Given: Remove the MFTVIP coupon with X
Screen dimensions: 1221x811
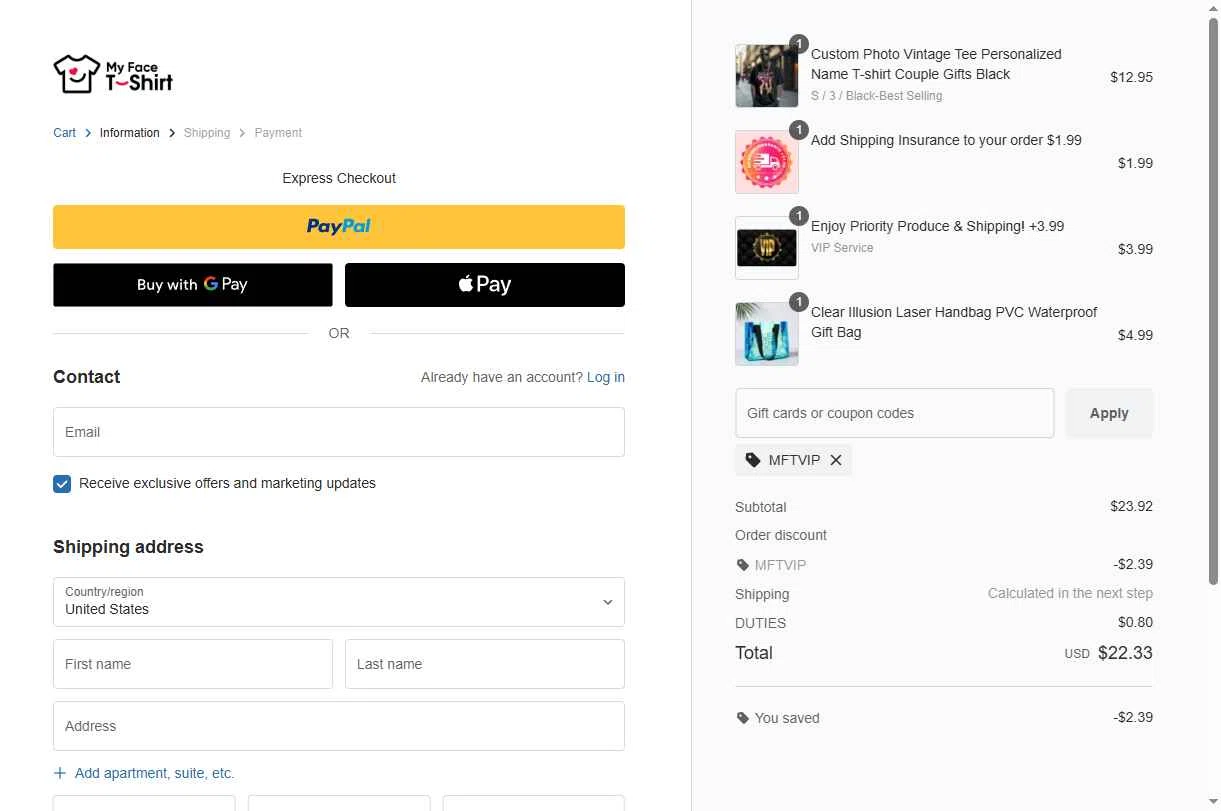Looking at the screenshot, I should (836, 460).
